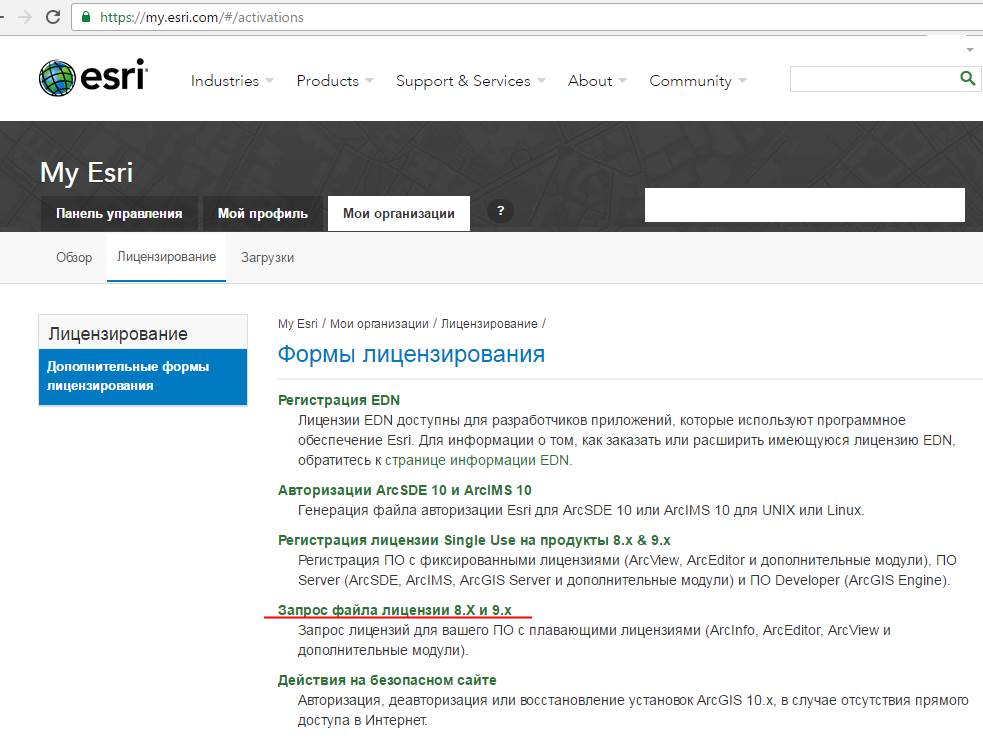
Task: Expand the Products dropdown menu
Action: pos(335,81)
